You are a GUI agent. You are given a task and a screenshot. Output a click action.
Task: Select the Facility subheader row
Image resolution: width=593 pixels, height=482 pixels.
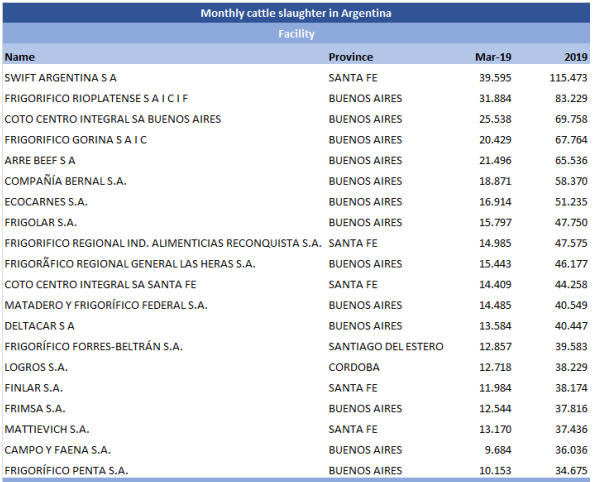[296, 34]
